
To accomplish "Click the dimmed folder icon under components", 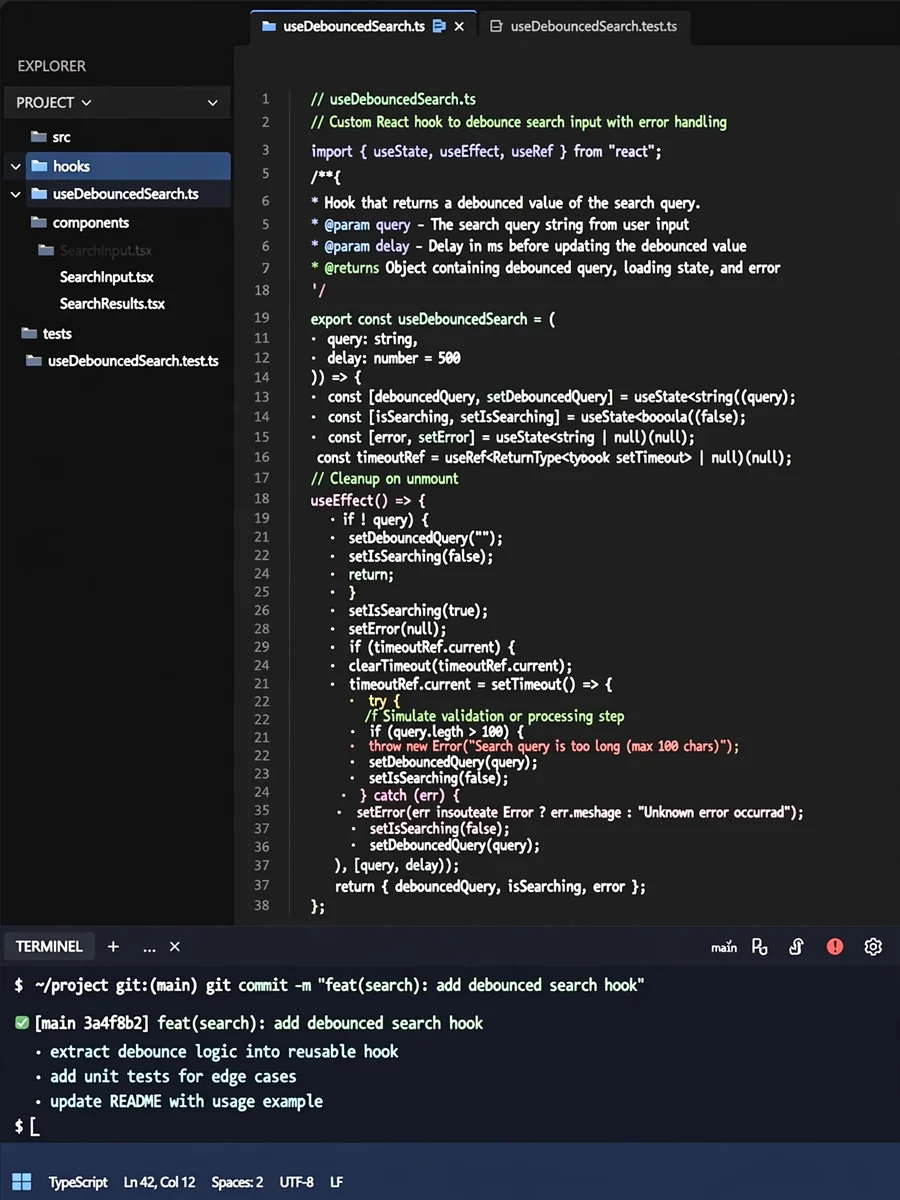I will pos(46,250).
